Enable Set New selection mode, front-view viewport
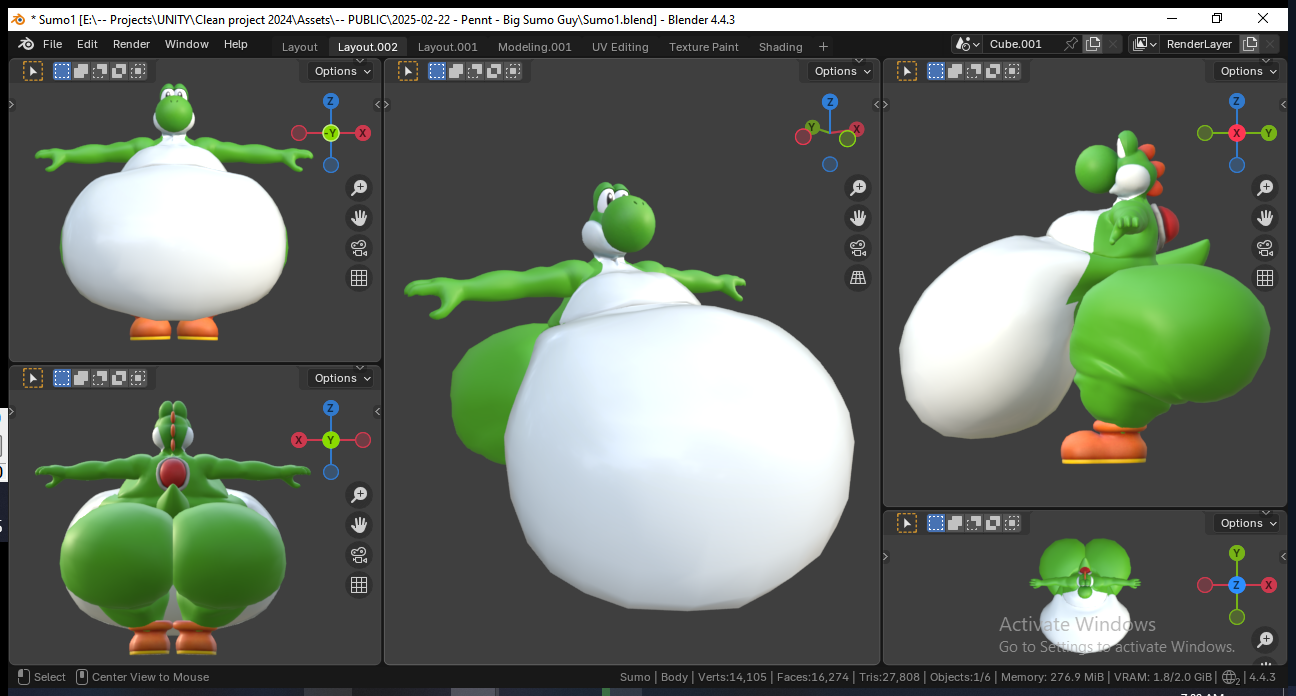 point(62,71)
